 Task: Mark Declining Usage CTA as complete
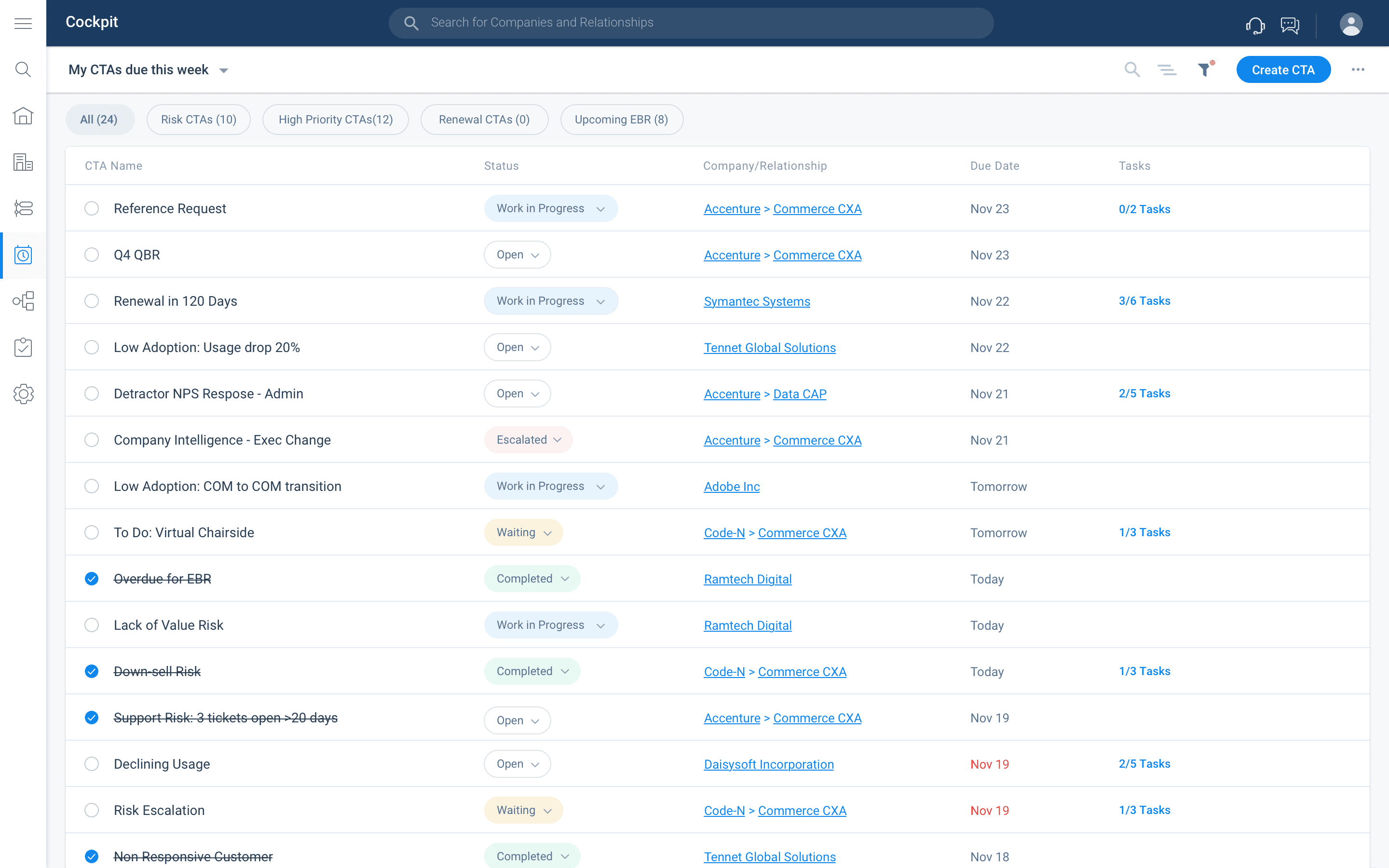pos(92,764)
